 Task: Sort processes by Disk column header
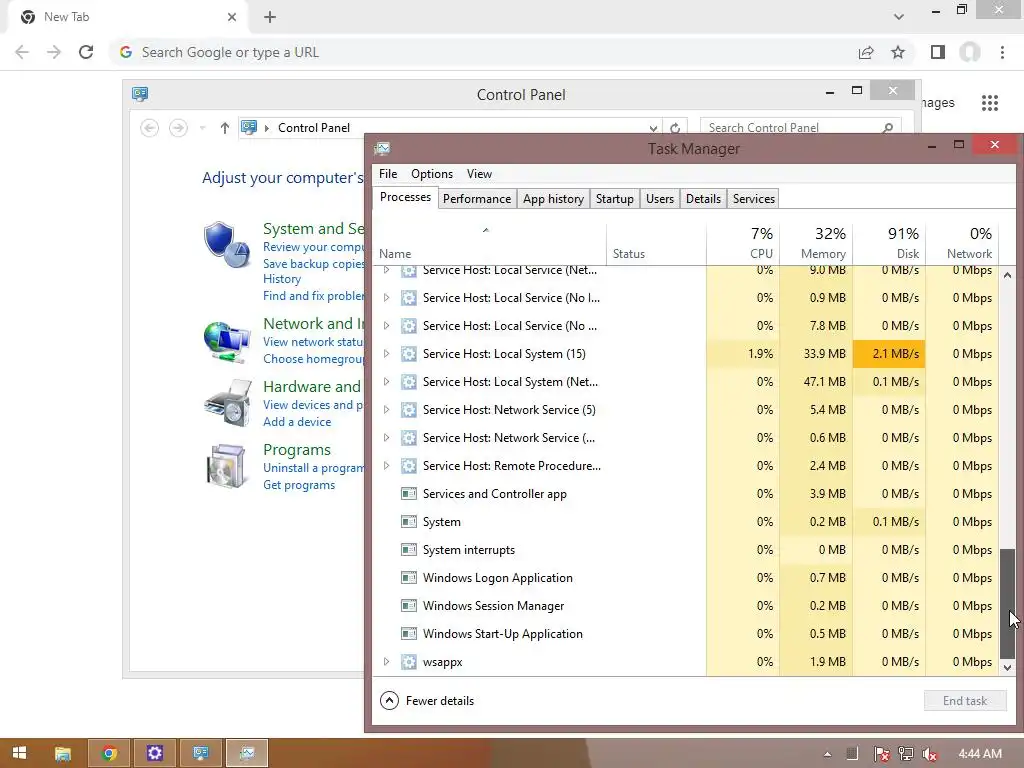tap(889, 243)
